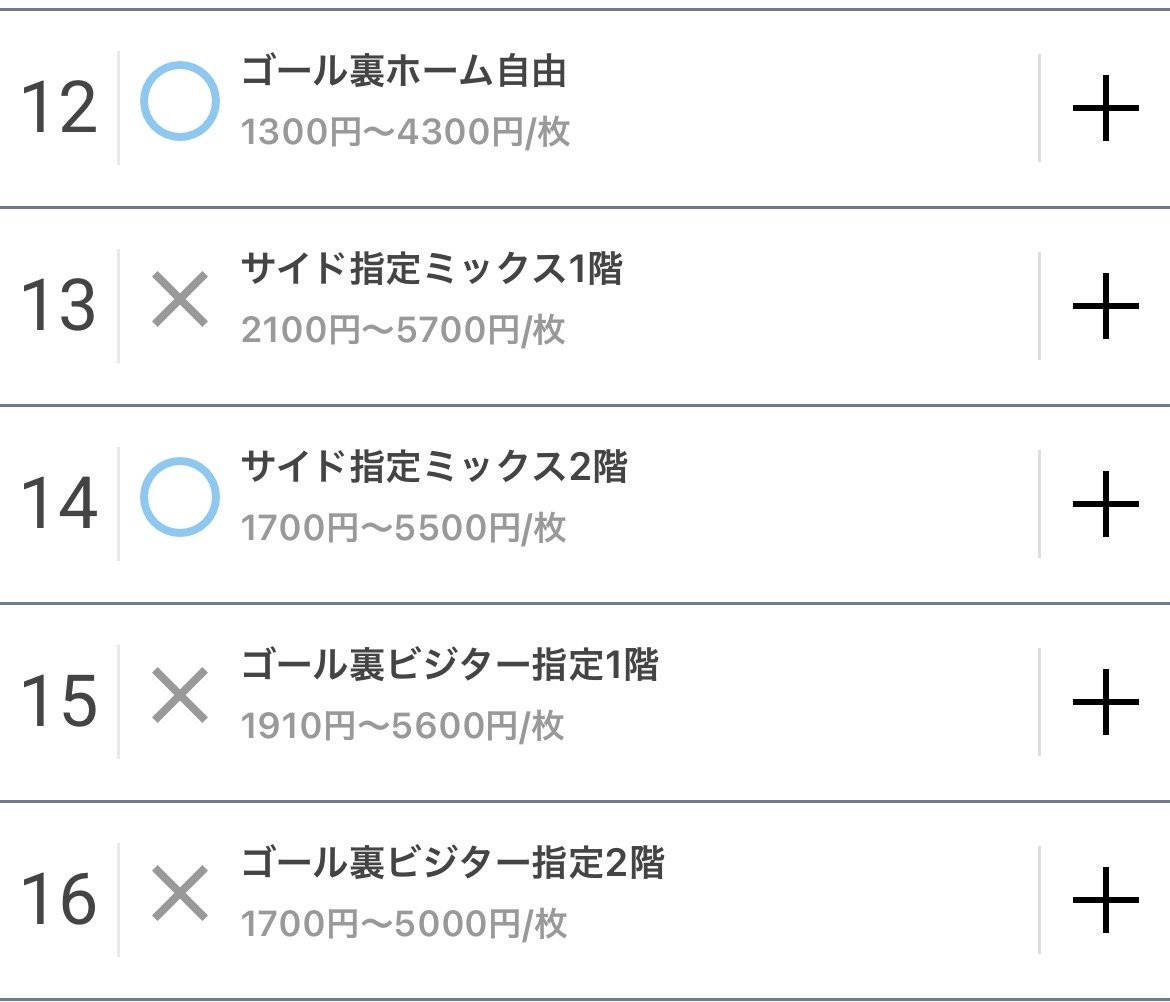Image resolution: width=1170 pixels, height=1002 pixels.
Task: Click the plus icon on row 16
Action: click(1105, 899)
